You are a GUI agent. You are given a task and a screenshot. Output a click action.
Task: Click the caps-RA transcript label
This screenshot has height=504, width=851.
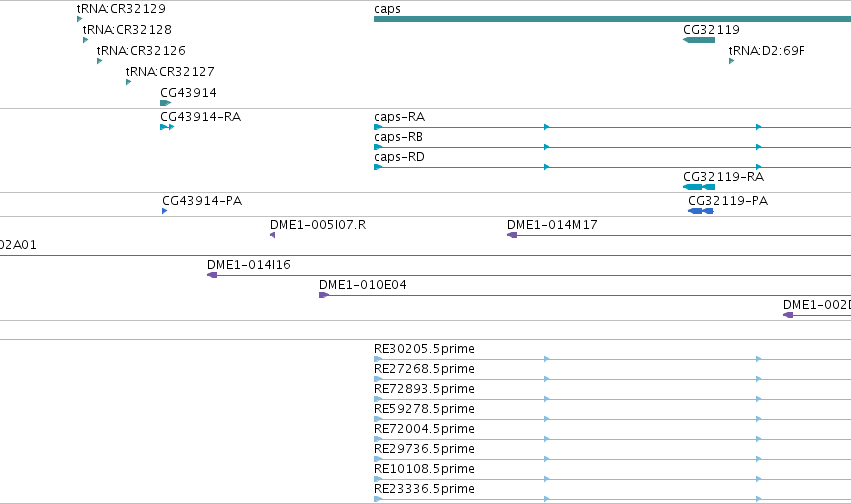[399, 117]
